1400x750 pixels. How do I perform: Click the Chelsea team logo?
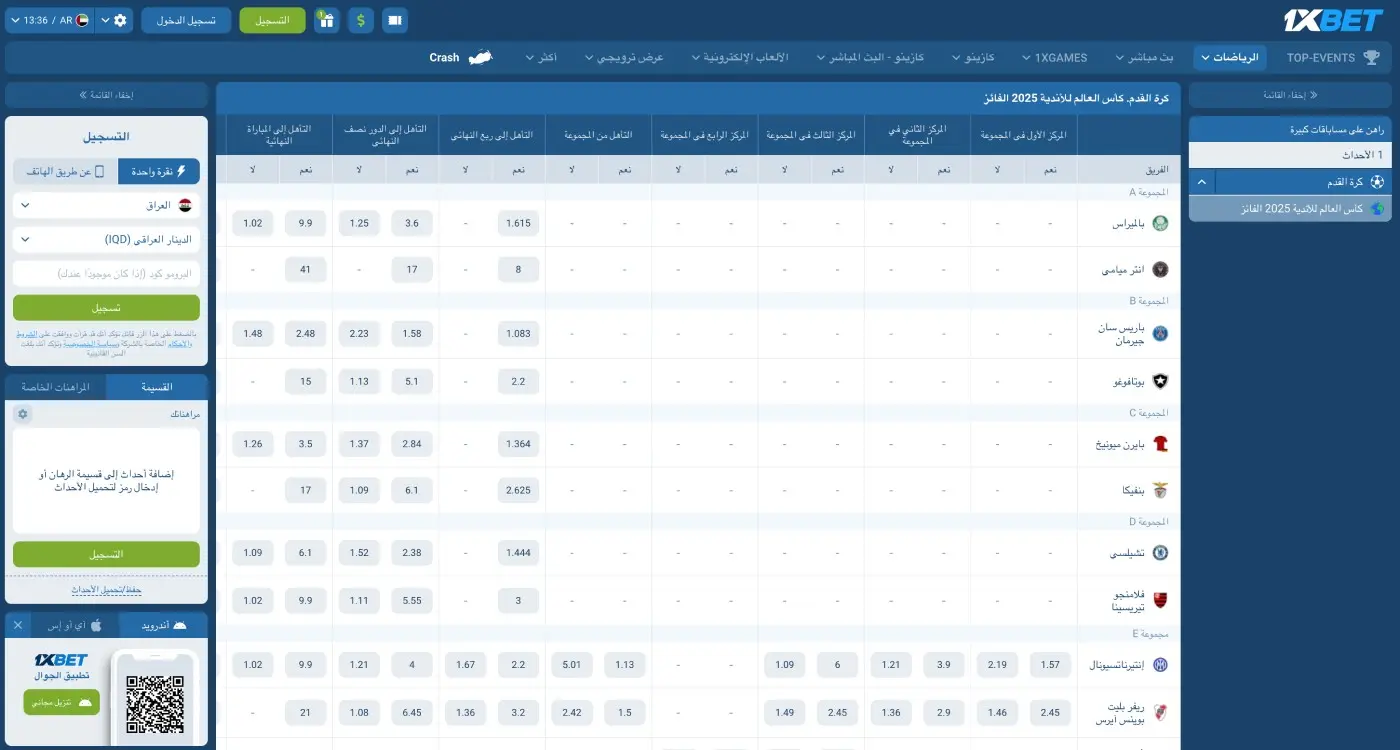point(1160,553)
